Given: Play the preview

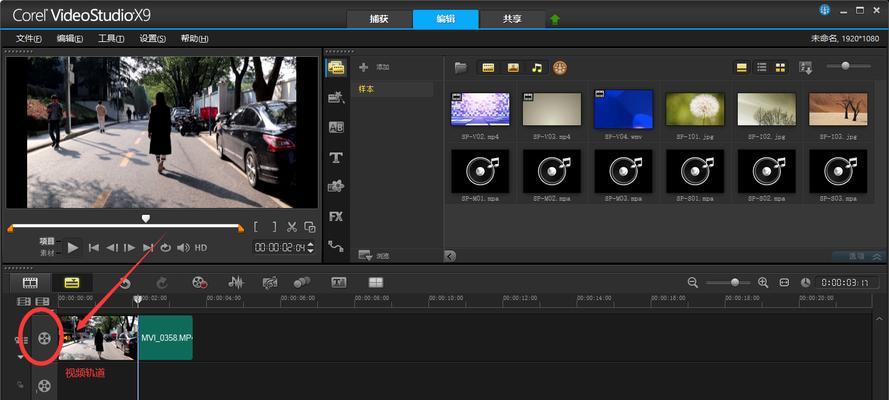Looking at the screenshot, I should 73,248.
